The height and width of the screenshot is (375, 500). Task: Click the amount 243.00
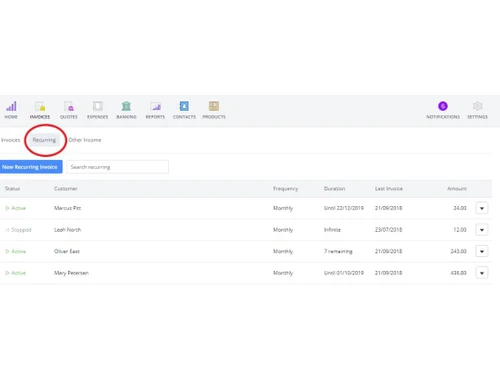459,251
